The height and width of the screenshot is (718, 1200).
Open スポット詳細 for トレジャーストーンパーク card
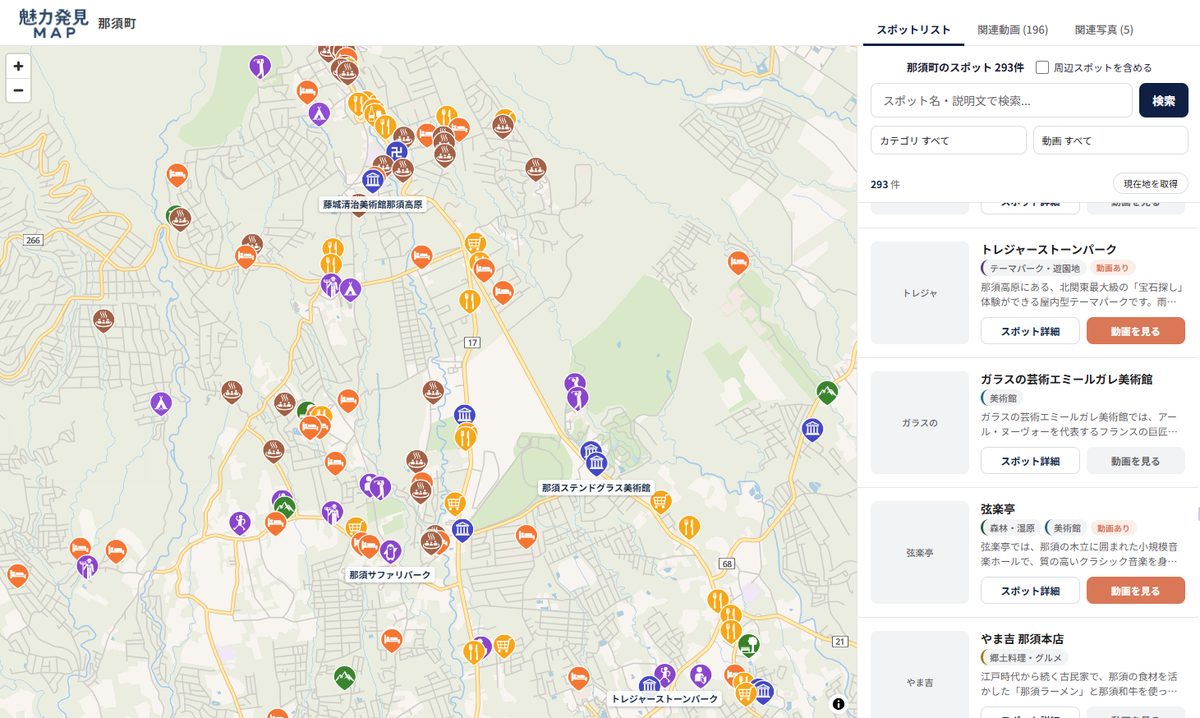click(x=1030, y=331)
